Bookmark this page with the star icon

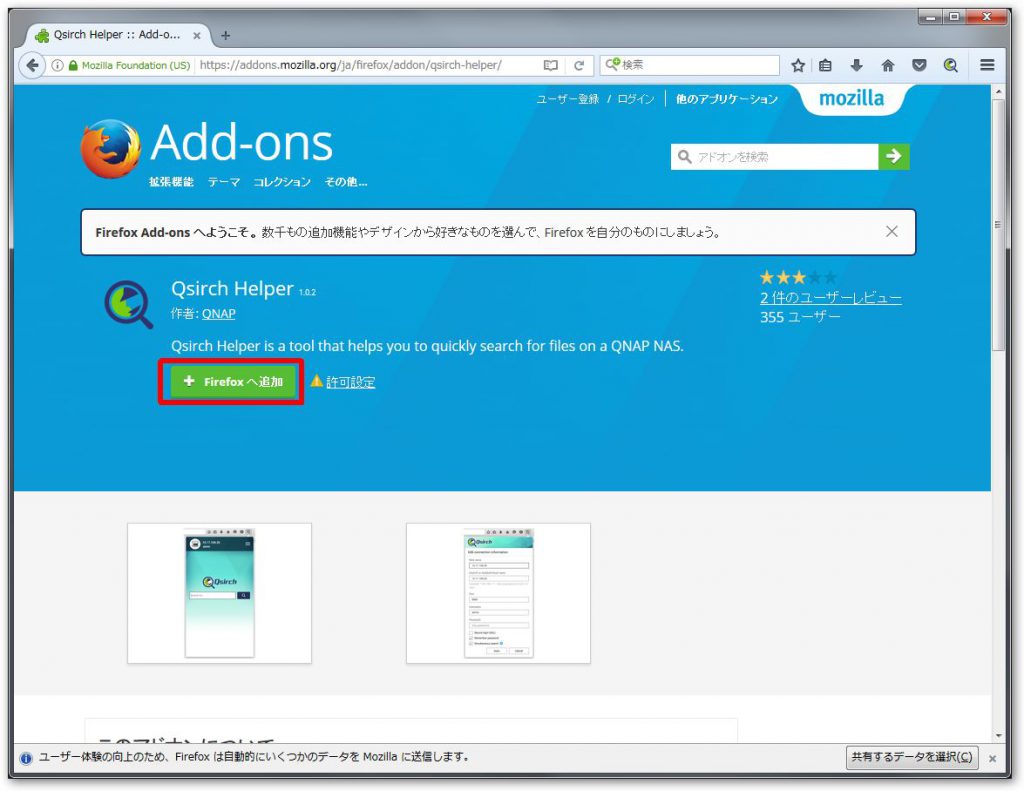tap(797, 65)
